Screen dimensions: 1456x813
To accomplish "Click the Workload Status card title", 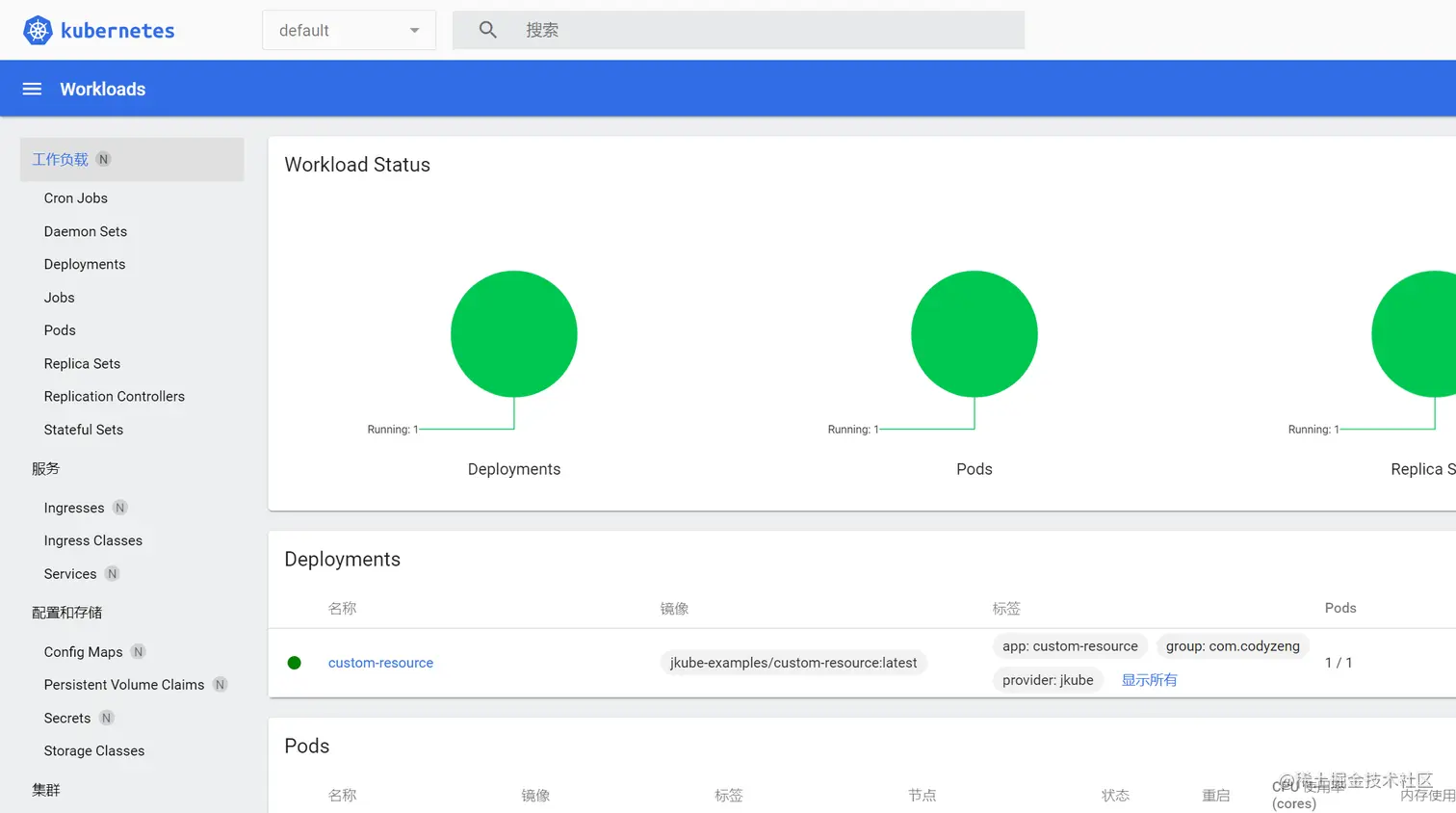I will click(357, 165).
